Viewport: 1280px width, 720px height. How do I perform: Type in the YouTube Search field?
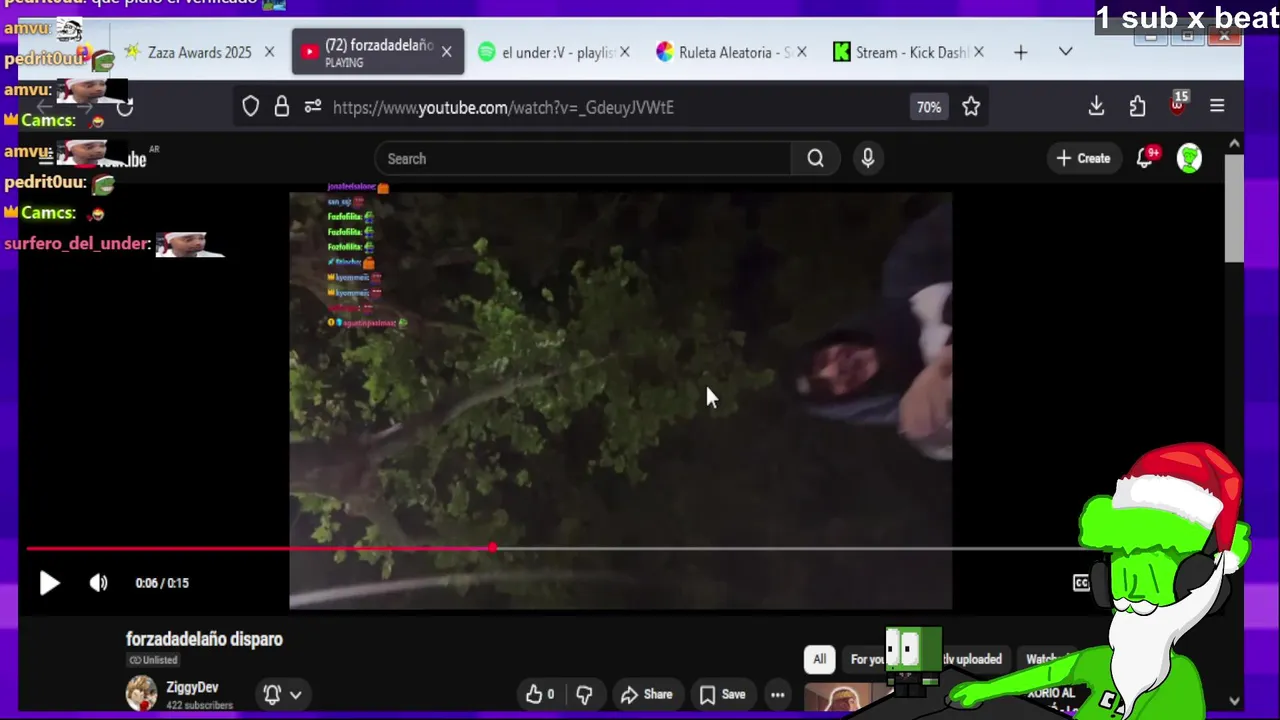583,159
